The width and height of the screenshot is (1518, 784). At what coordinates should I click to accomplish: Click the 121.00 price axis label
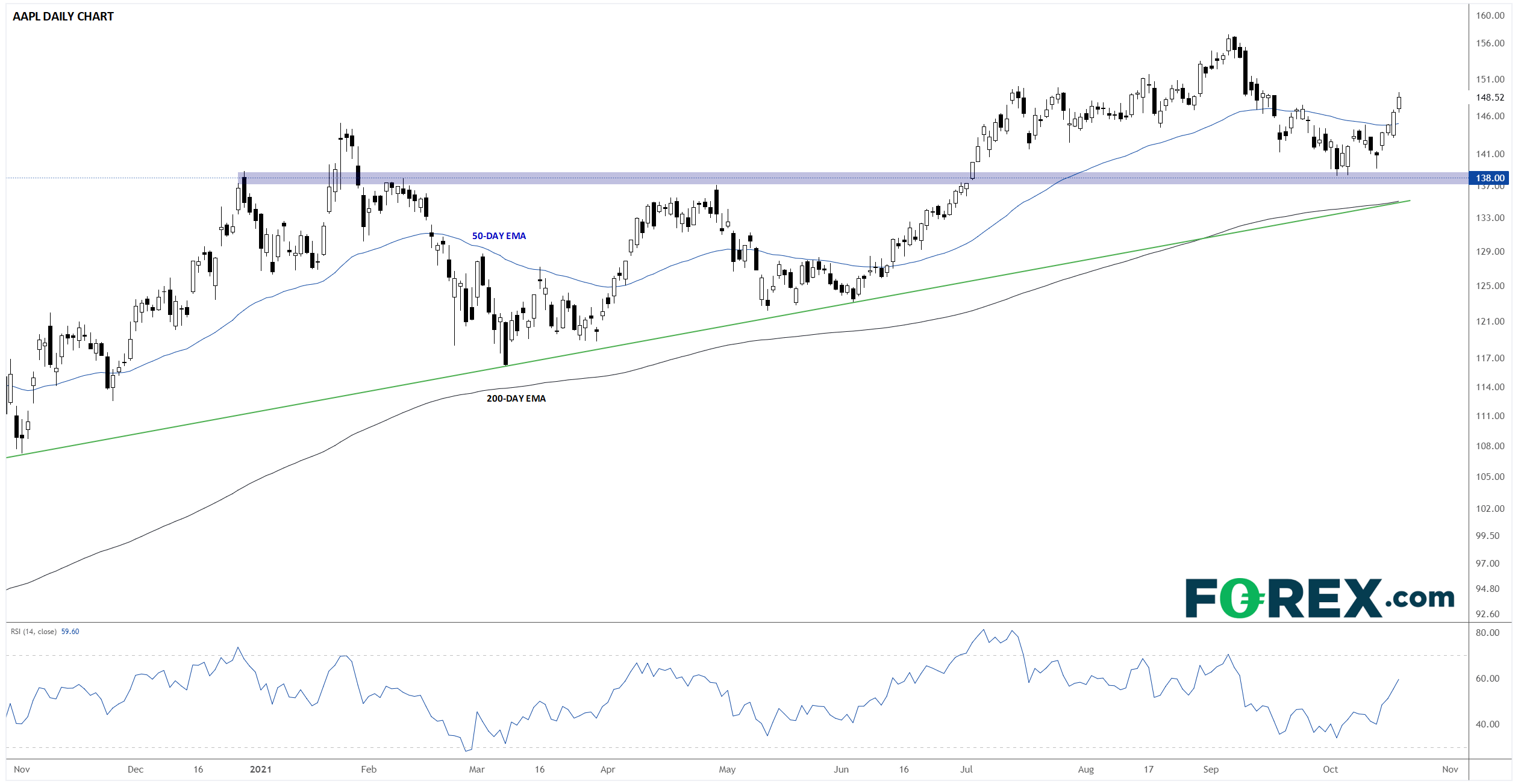(1490, 321)
